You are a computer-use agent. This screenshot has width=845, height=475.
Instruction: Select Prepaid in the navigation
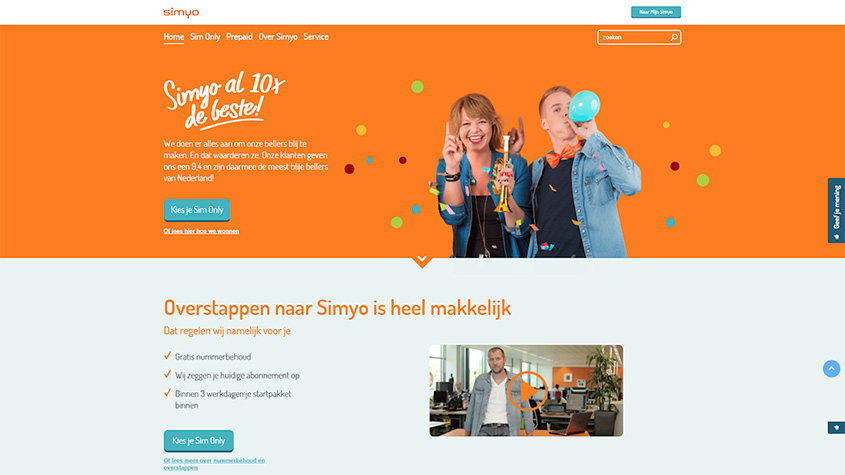click(239, 37)
